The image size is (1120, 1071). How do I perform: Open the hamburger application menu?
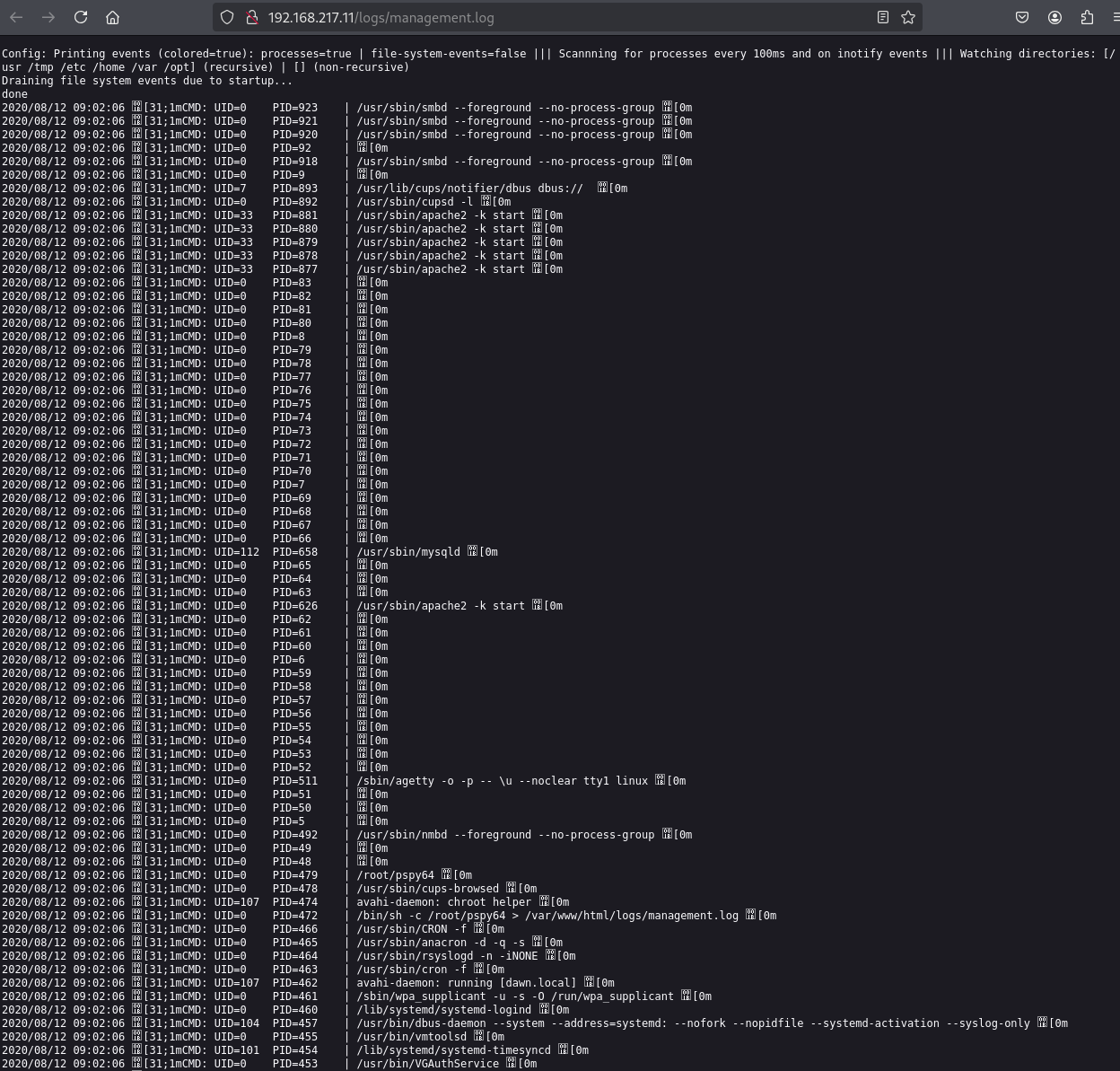1116,17
